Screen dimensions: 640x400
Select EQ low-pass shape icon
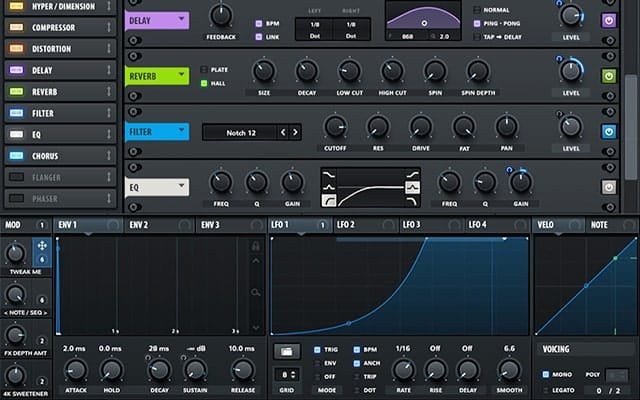(413, 200)
